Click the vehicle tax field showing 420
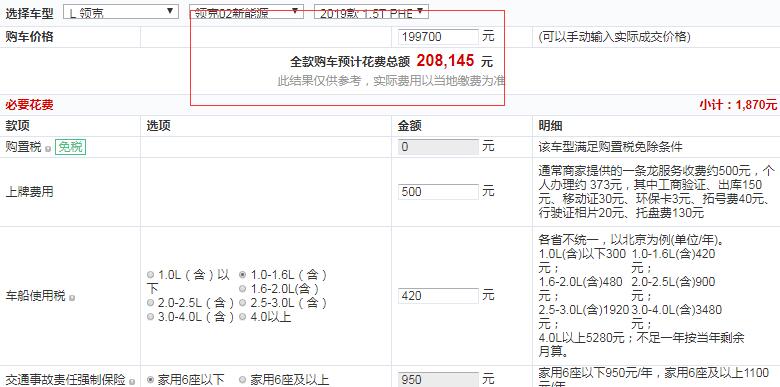The height and width of the screenshot is (387, 780). click(438, 296)
